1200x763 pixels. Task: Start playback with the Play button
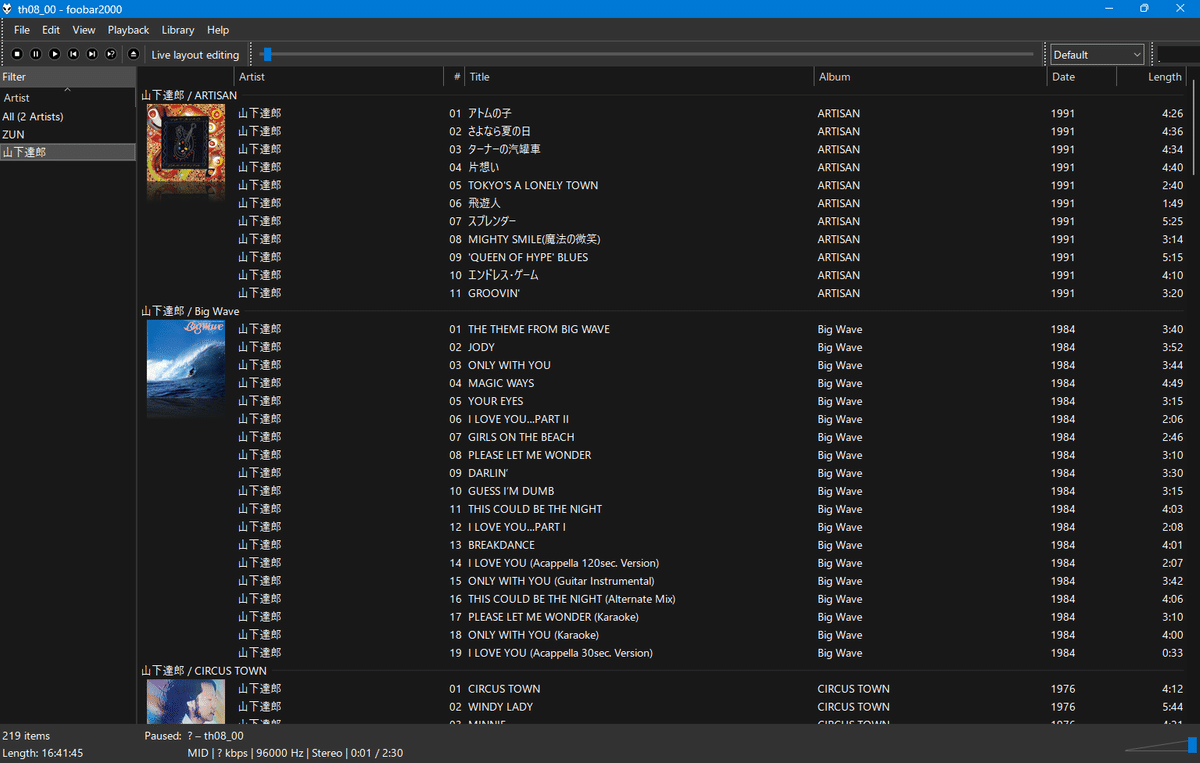55,54
